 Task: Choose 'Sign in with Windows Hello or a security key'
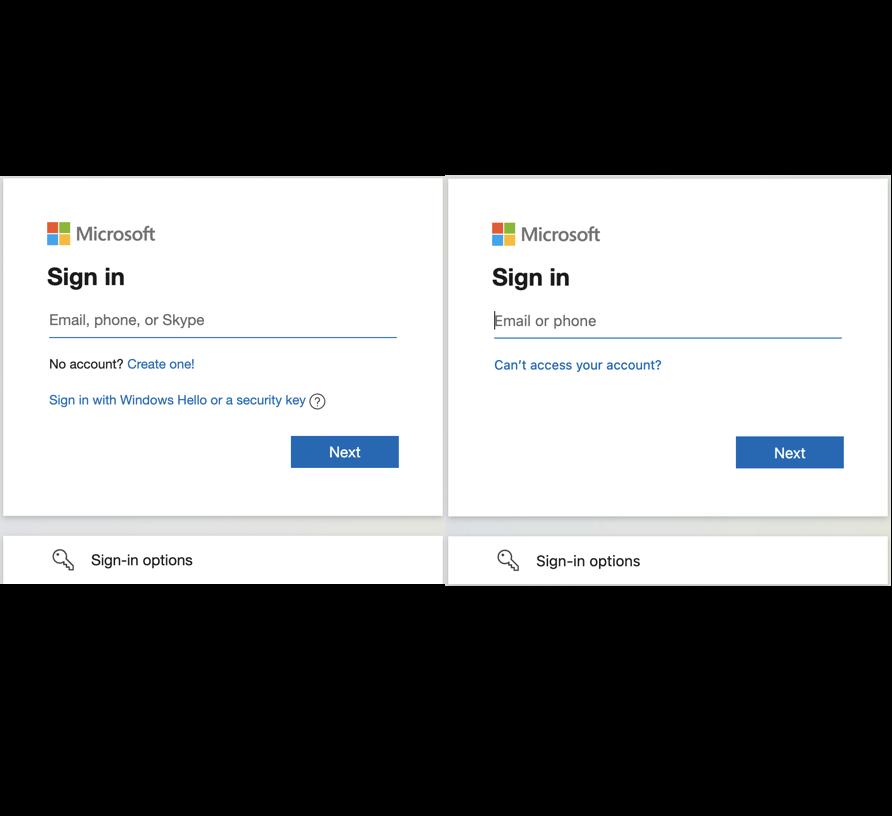(x=177, y=400)
